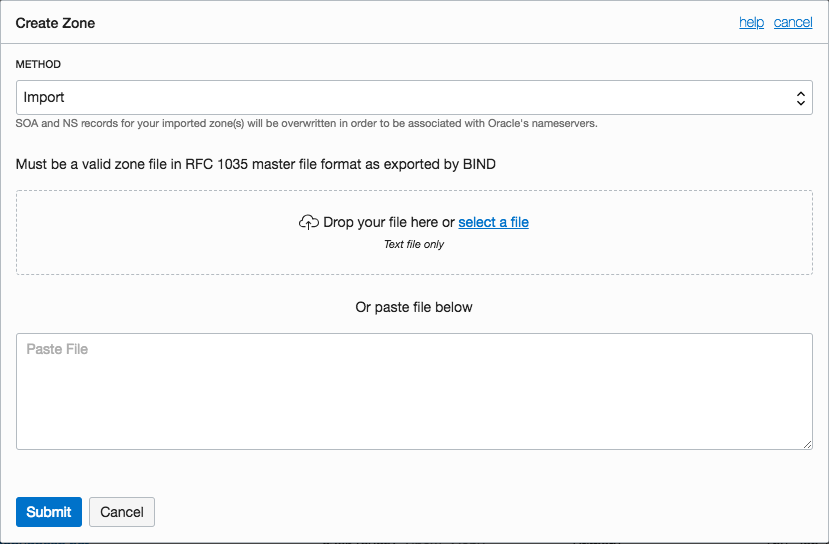The image size is (829, 544).
Task: Click the text area resize handle
Action: click(806, 443)
